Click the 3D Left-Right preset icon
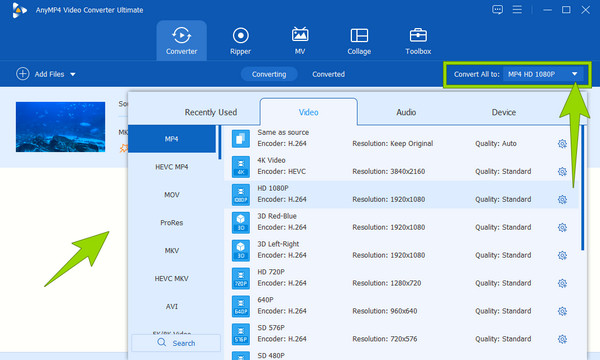The image size is (600, 360). click(241, 250)
